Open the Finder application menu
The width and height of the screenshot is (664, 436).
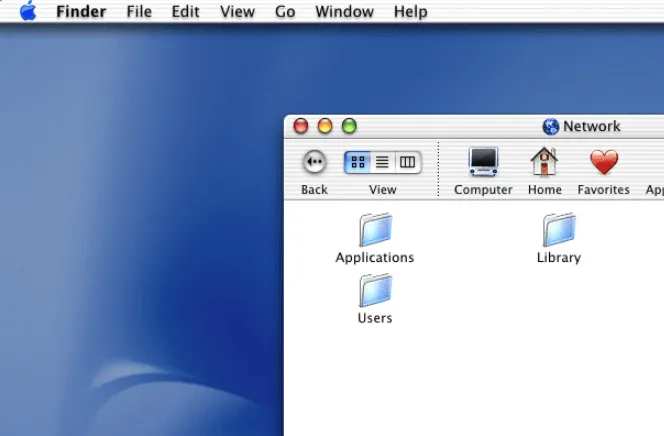(81, 11)
